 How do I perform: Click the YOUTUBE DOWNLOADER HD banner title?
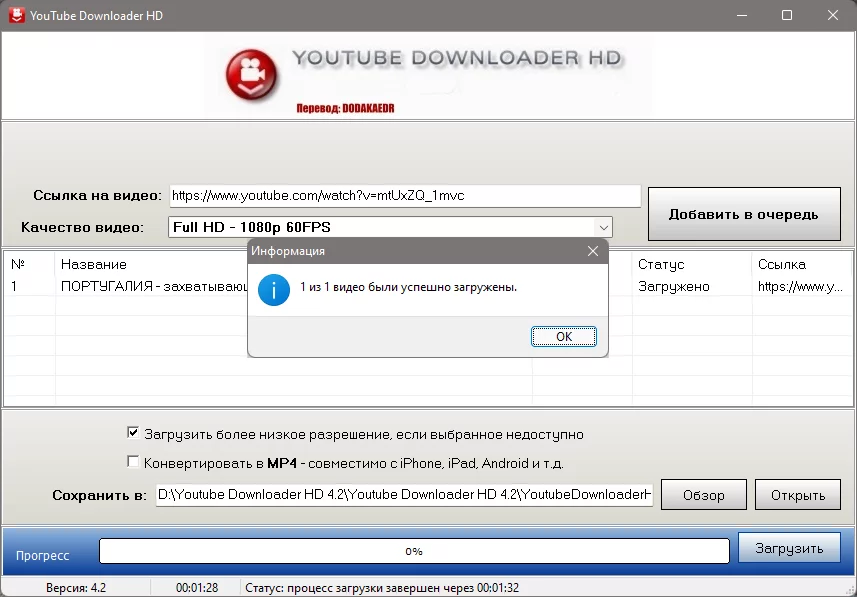[x=457, y=58]
